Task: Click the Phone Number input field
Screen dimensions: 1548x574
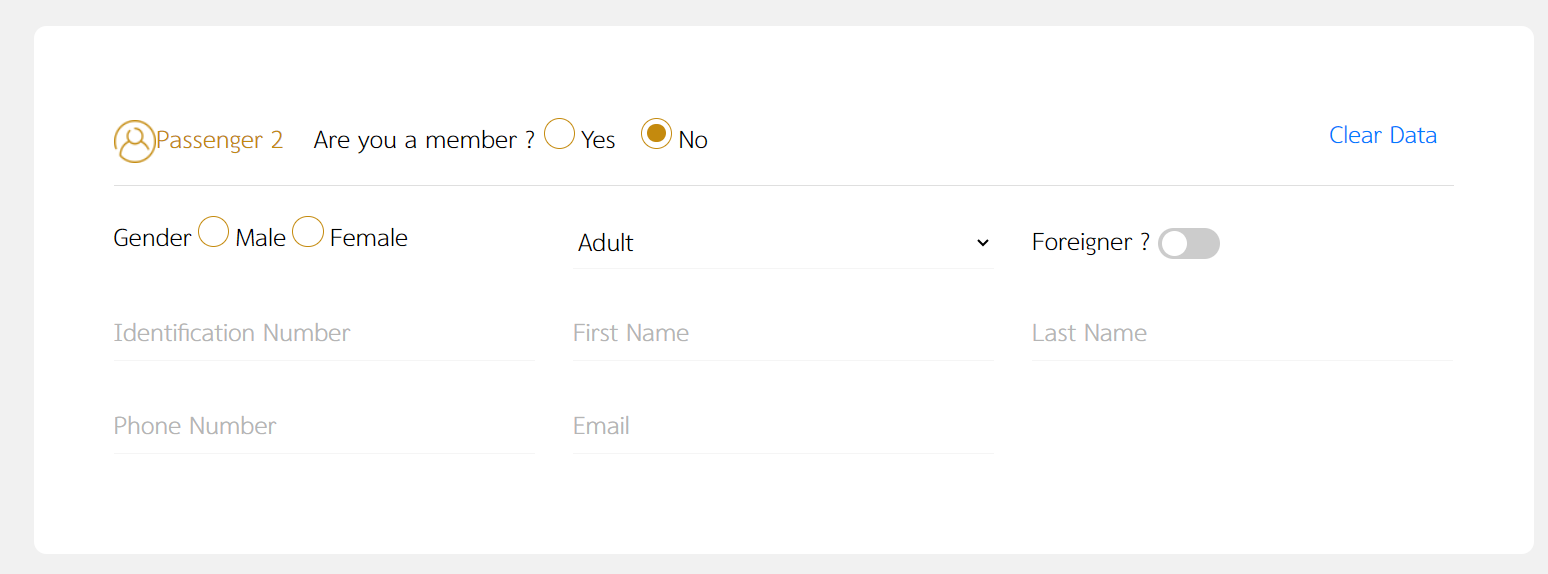Action: (x=324, y=427)
